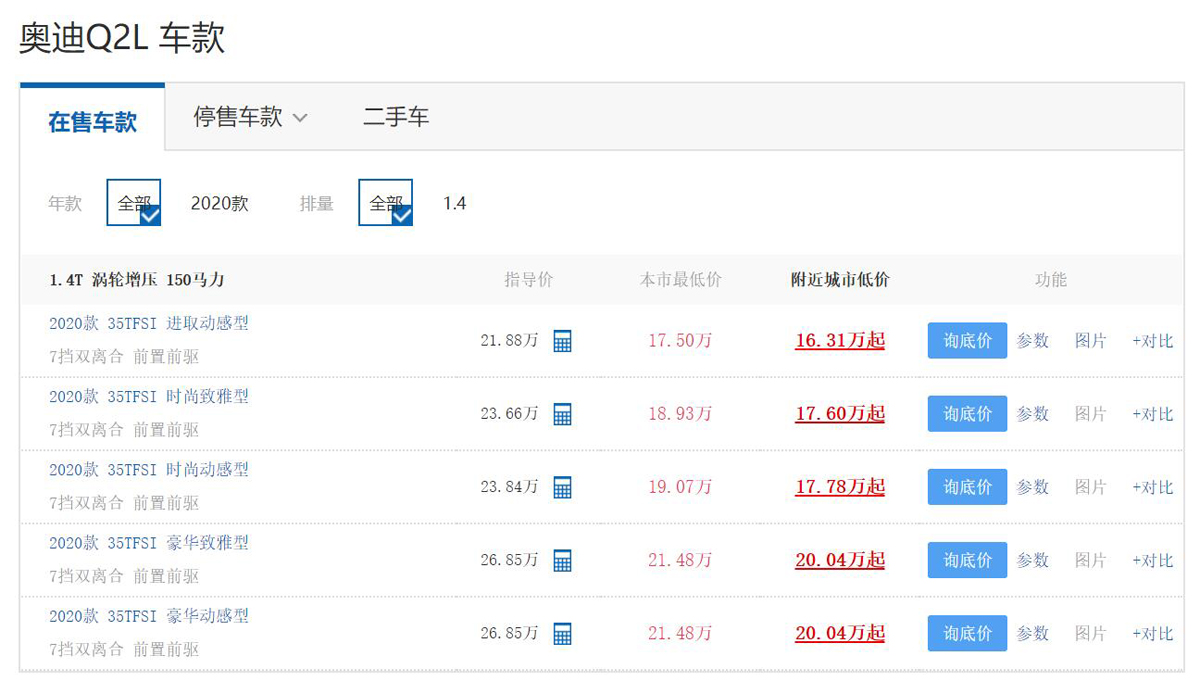Open nearby city price 16.31万起

click(x=840, y=341)
